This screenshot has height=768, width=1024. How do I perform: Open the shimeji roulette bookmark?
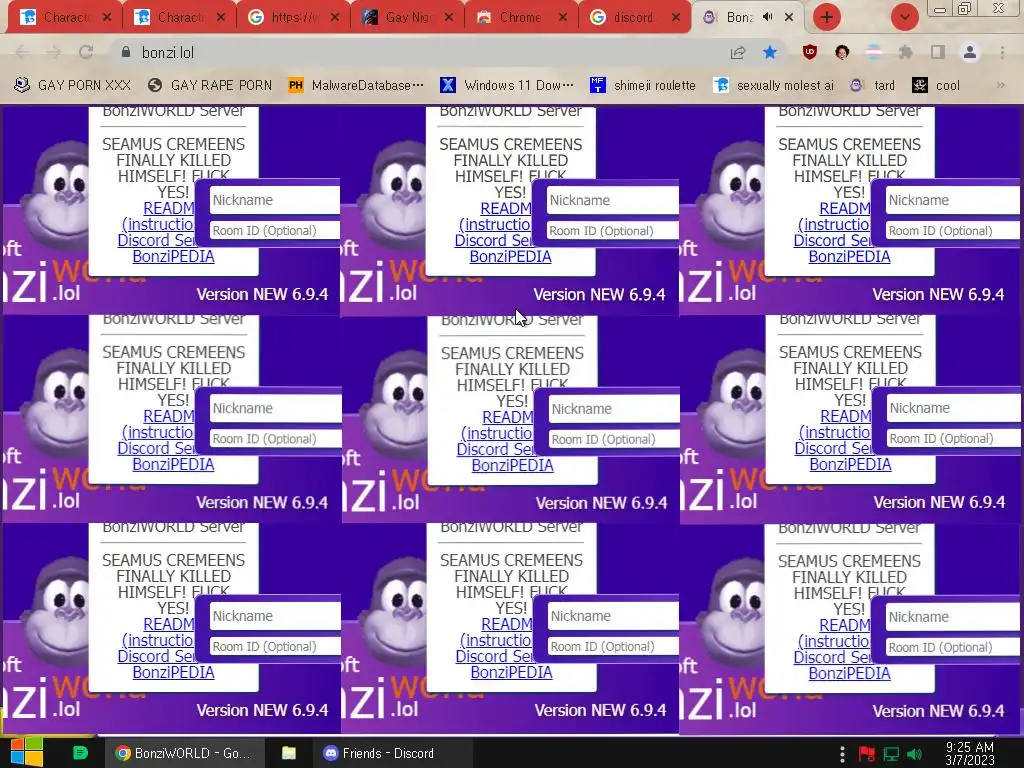(643, 85)
